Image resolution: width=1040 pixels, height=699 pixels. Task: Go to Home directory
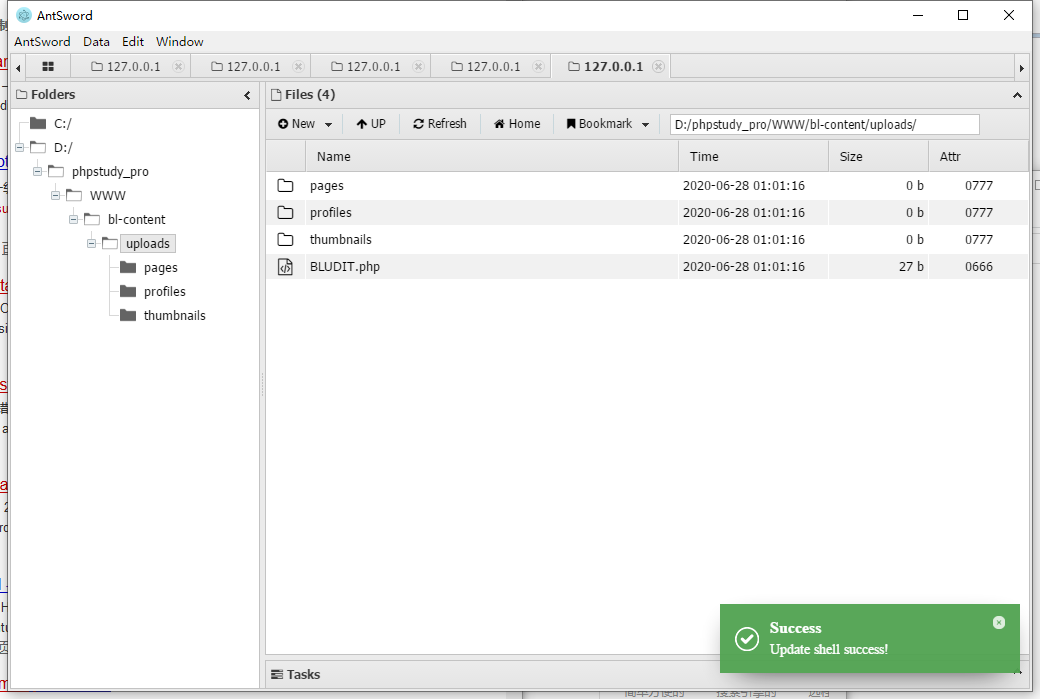[517, 124]
